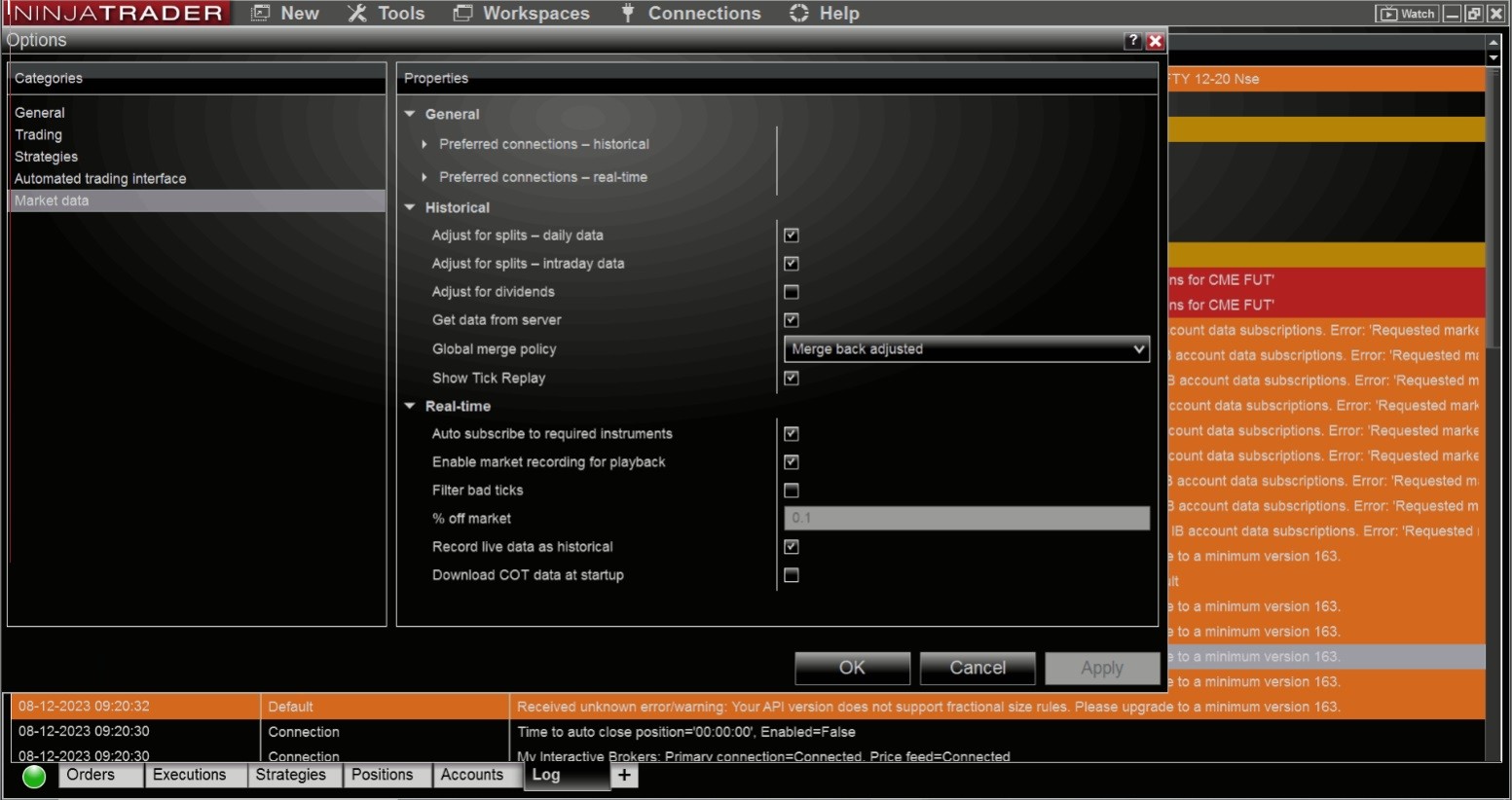1512x800 pixels.
Task: Open the New menu
Action: tap(285, 14)
